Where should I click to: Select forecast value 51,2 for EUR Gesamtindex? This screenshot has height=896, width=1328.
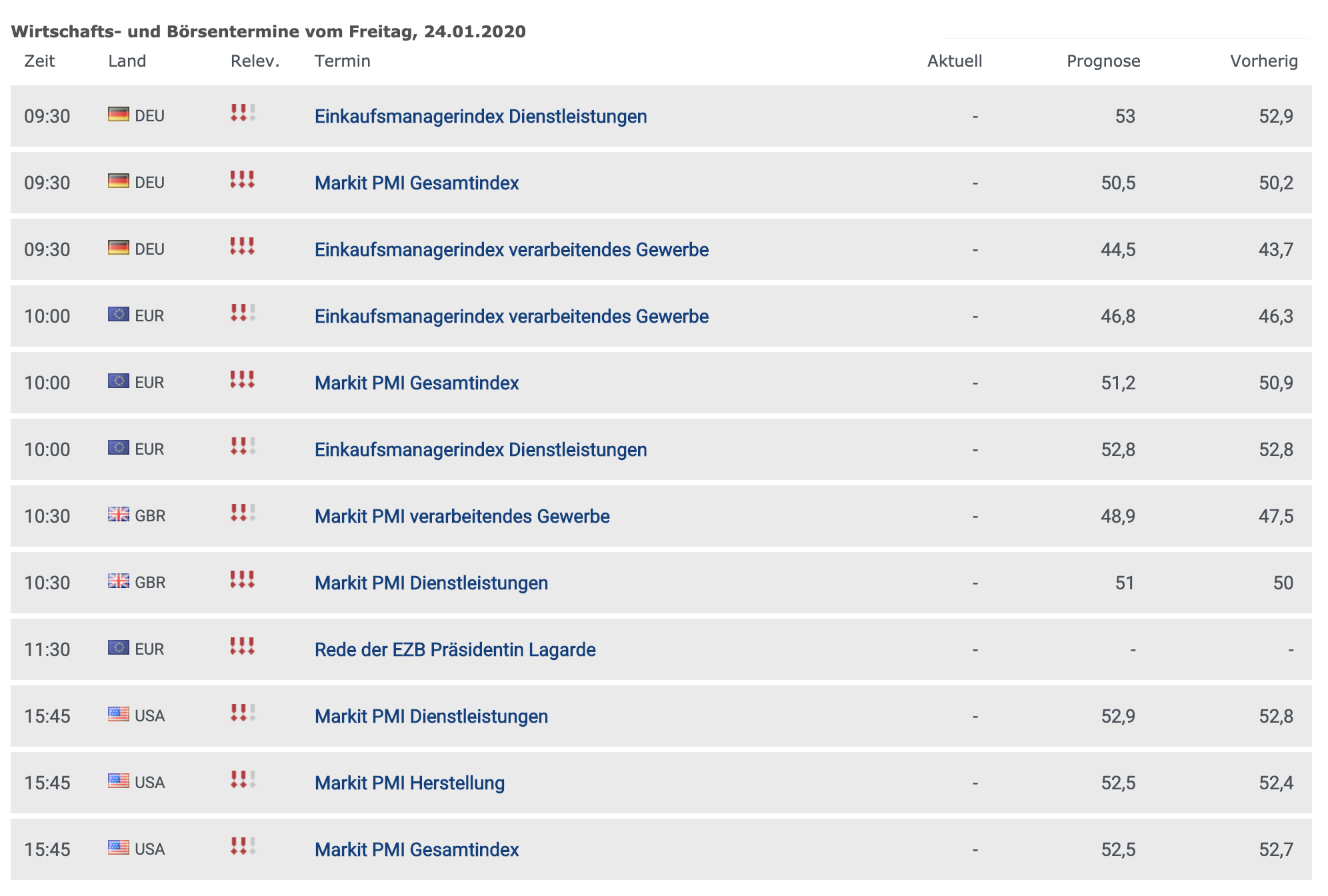tap(1118, 383)
